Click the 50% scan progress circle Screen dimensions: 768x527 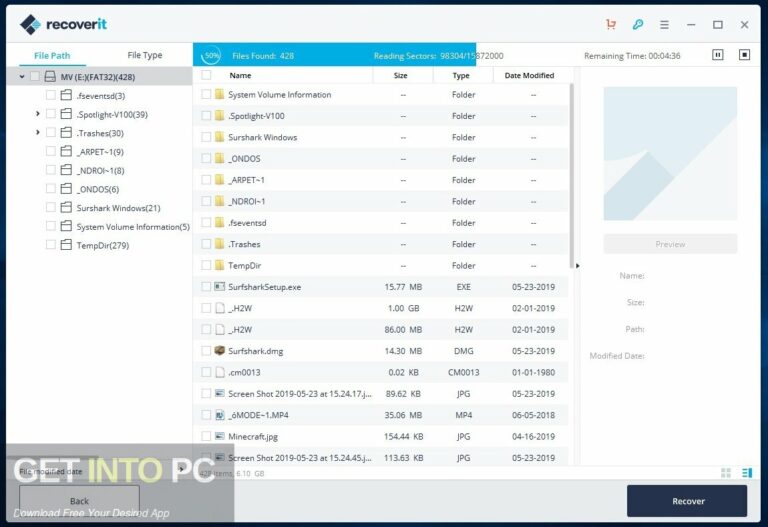pyautogui.click(x=212, y=55)
